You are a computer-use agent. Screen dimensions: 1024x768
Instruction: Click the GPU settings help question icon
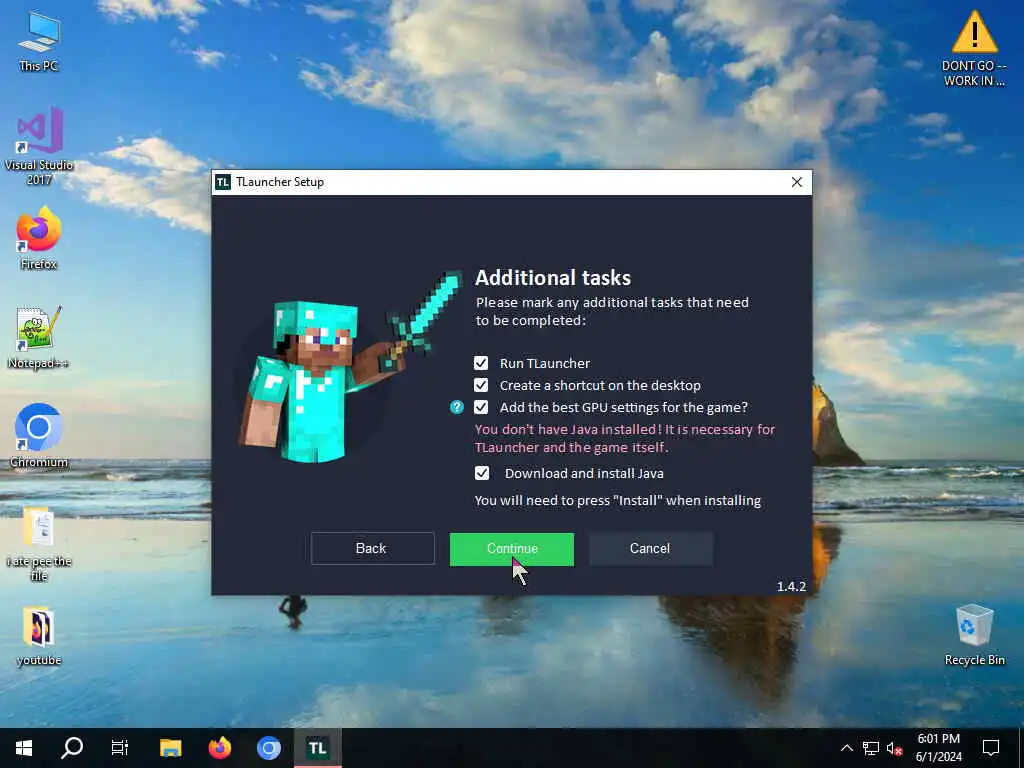click(x=457, y=408)
